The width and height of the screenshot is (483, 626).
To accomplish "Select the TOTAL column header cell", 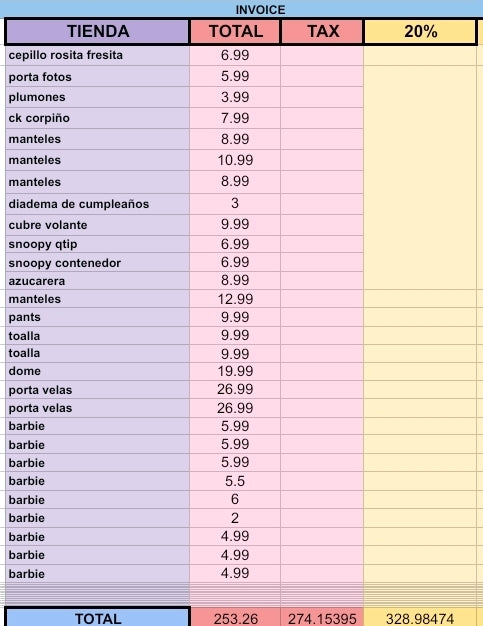I will pyautogui.click(x=236, y=32).
